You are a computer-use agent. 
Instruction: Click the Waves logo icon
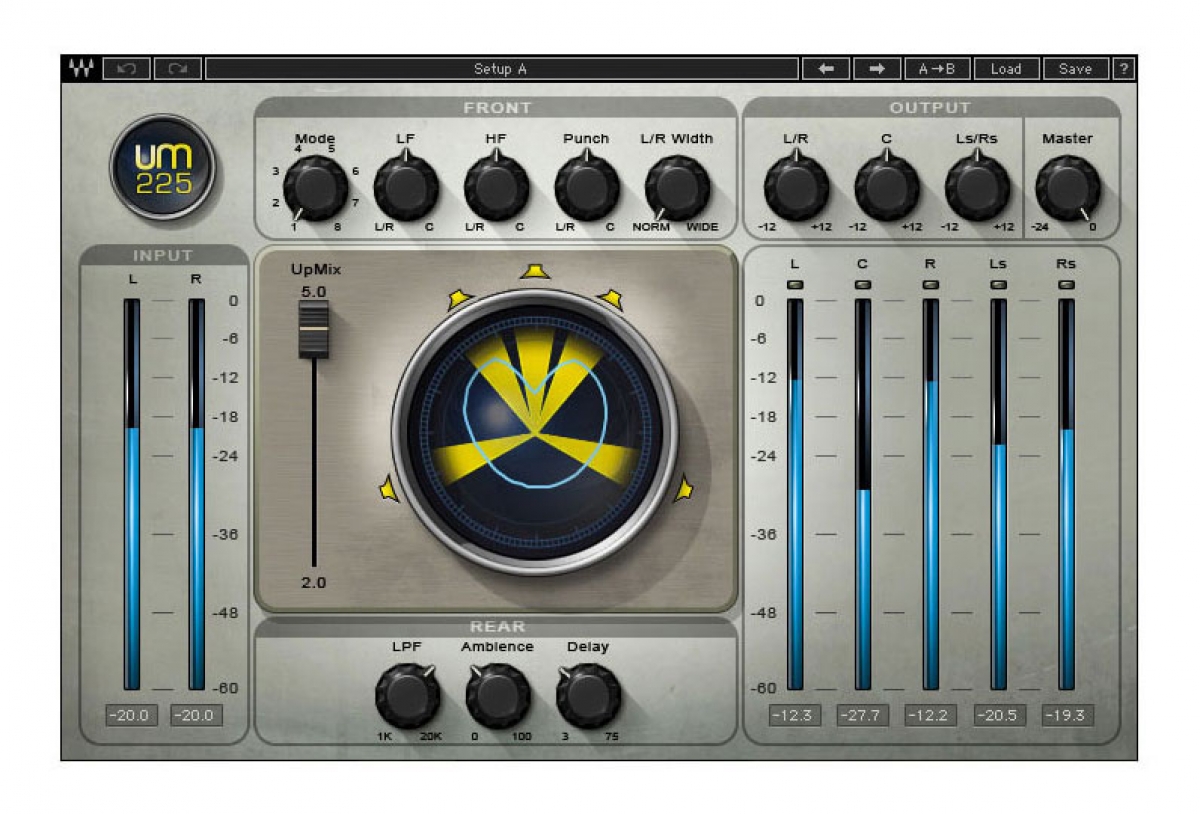pyautogui.click(x=81, y=69)
